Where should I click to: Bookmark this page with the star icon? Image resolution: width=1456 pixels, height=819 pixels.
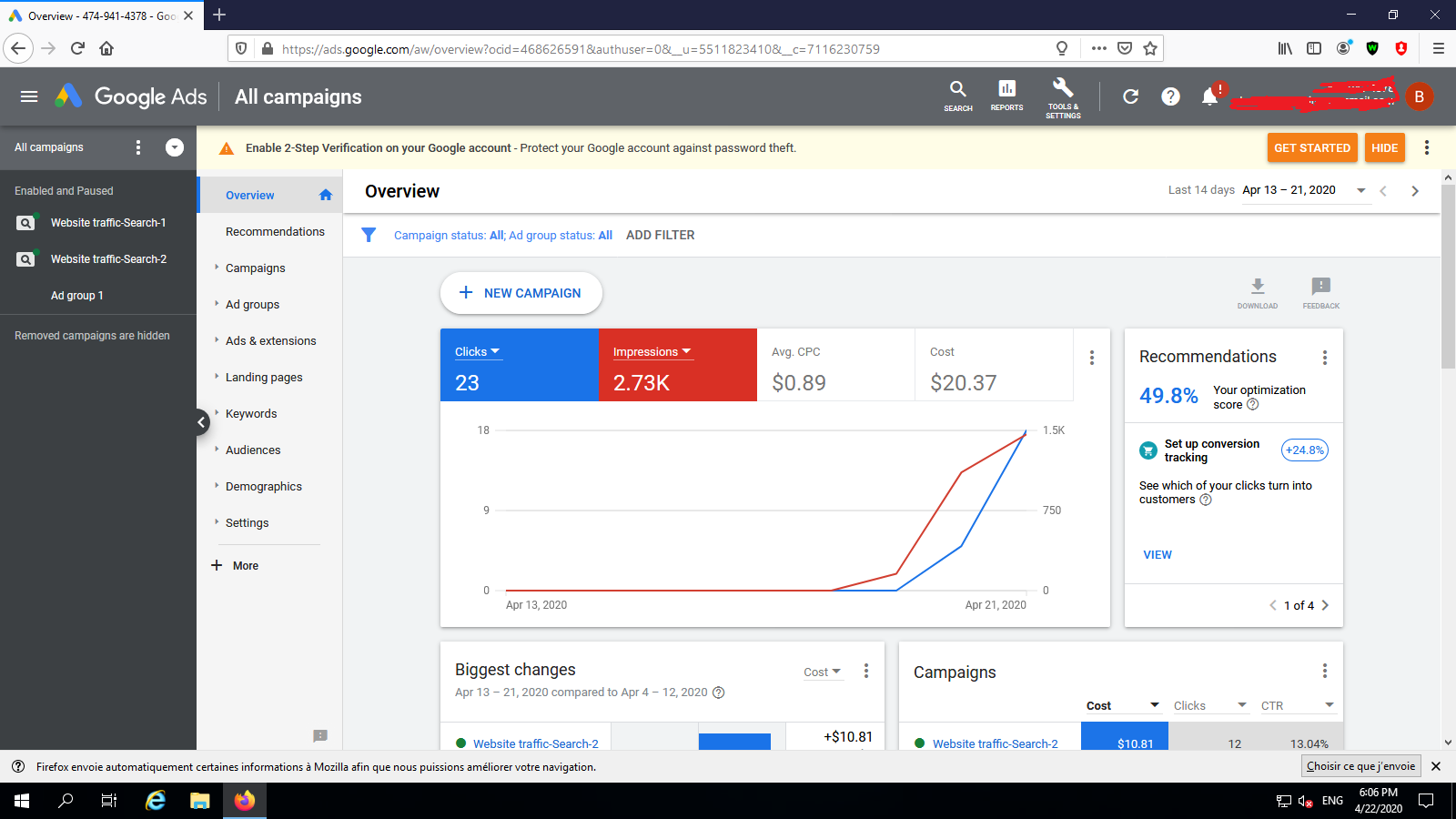pos(1150,48)
